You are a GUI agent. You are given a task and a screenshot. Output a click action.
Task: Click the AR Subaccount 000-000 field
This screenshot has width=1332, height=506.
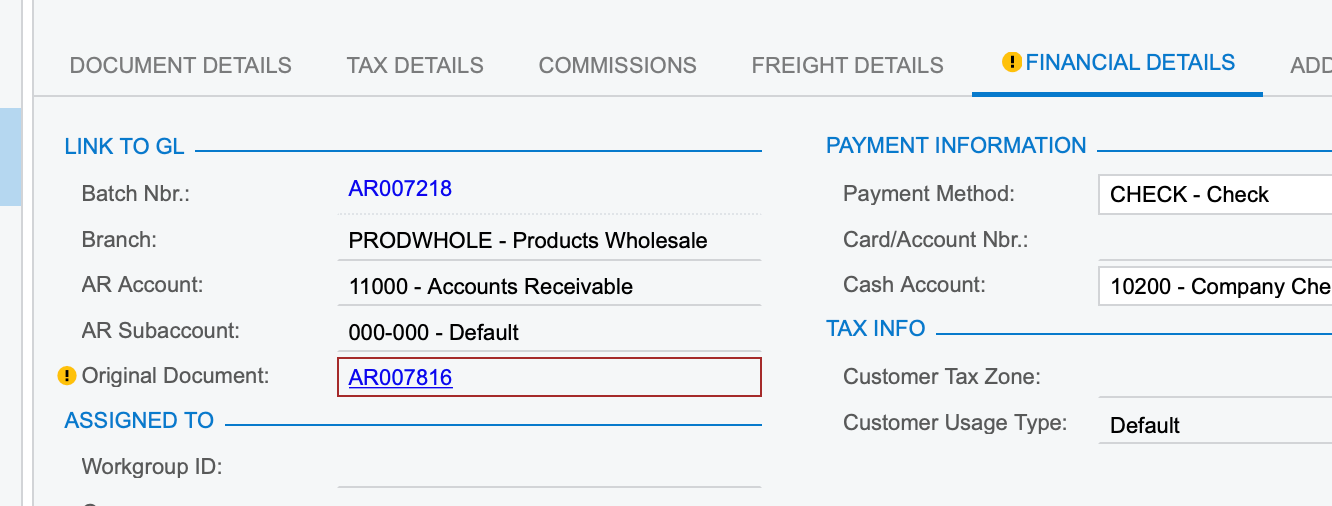pyautogui.click(x=550, y=331)
